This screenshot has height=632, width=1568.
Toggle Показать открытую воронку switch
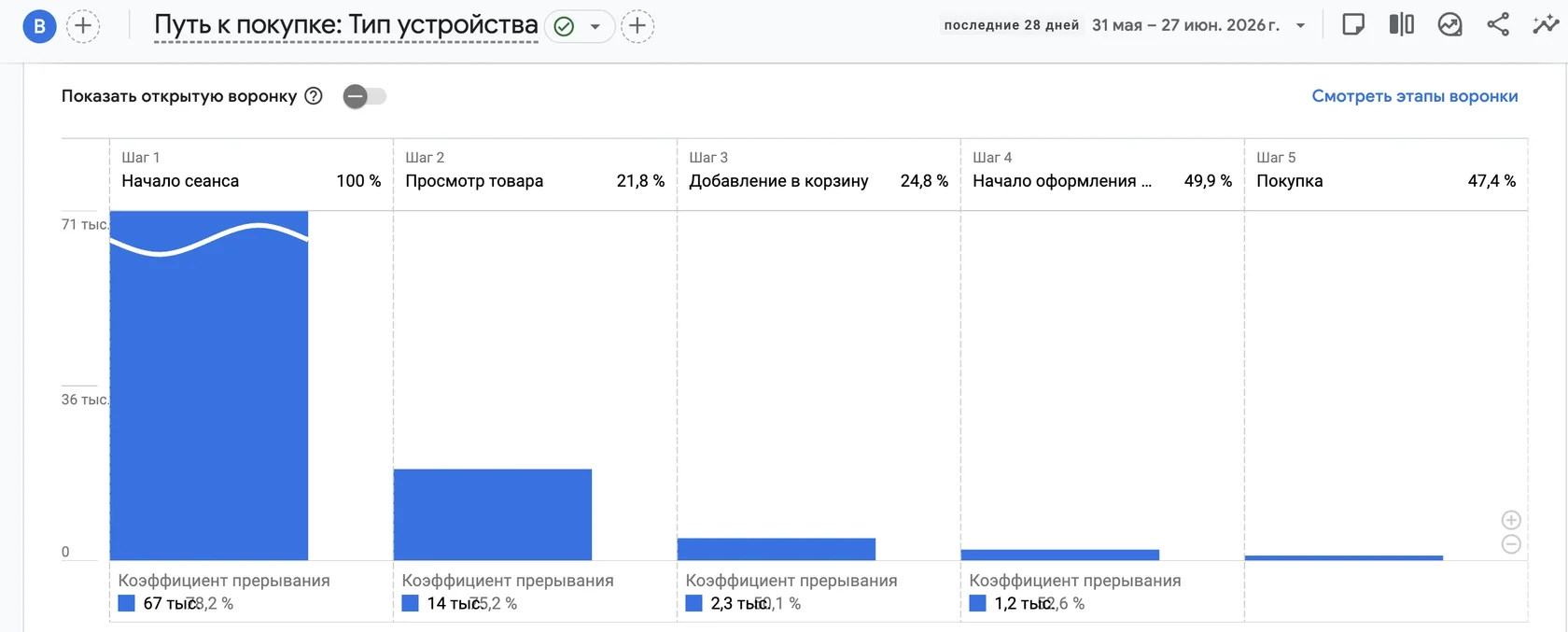(364, 96)
